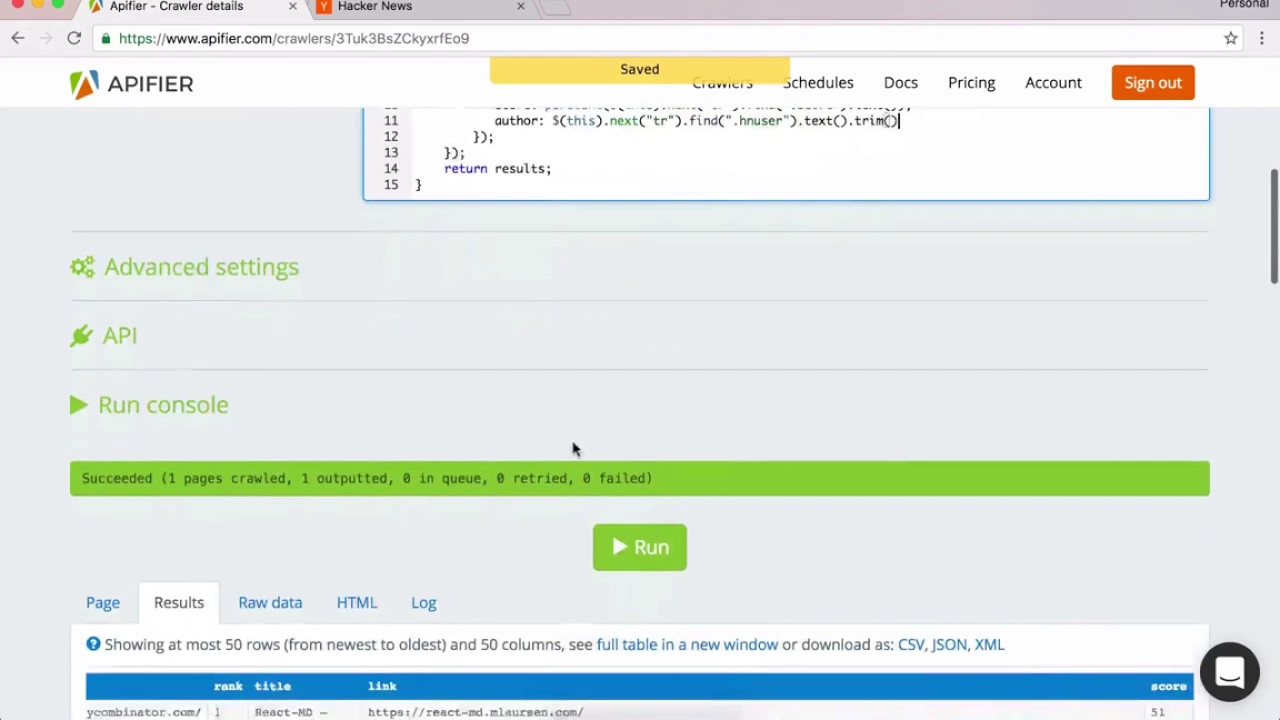Start the crawler with the Run button
Viewport: 1280px width, 720px height.
coord(640,547)
